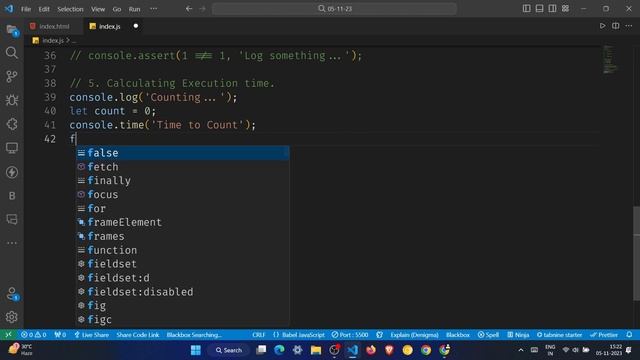Open the Remote Explorer monitor icon
640x360 pixels.
pos(12,148)
